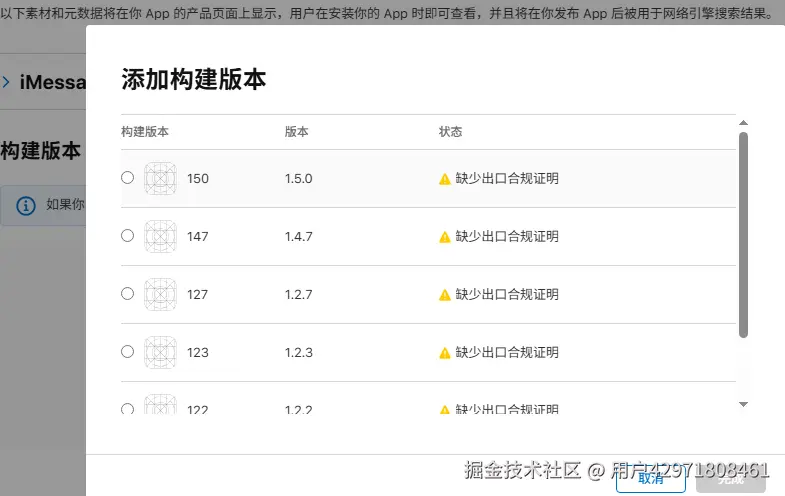Select the radio button for build 147
This screenshot has width=785, height=496.
(128, 236)
